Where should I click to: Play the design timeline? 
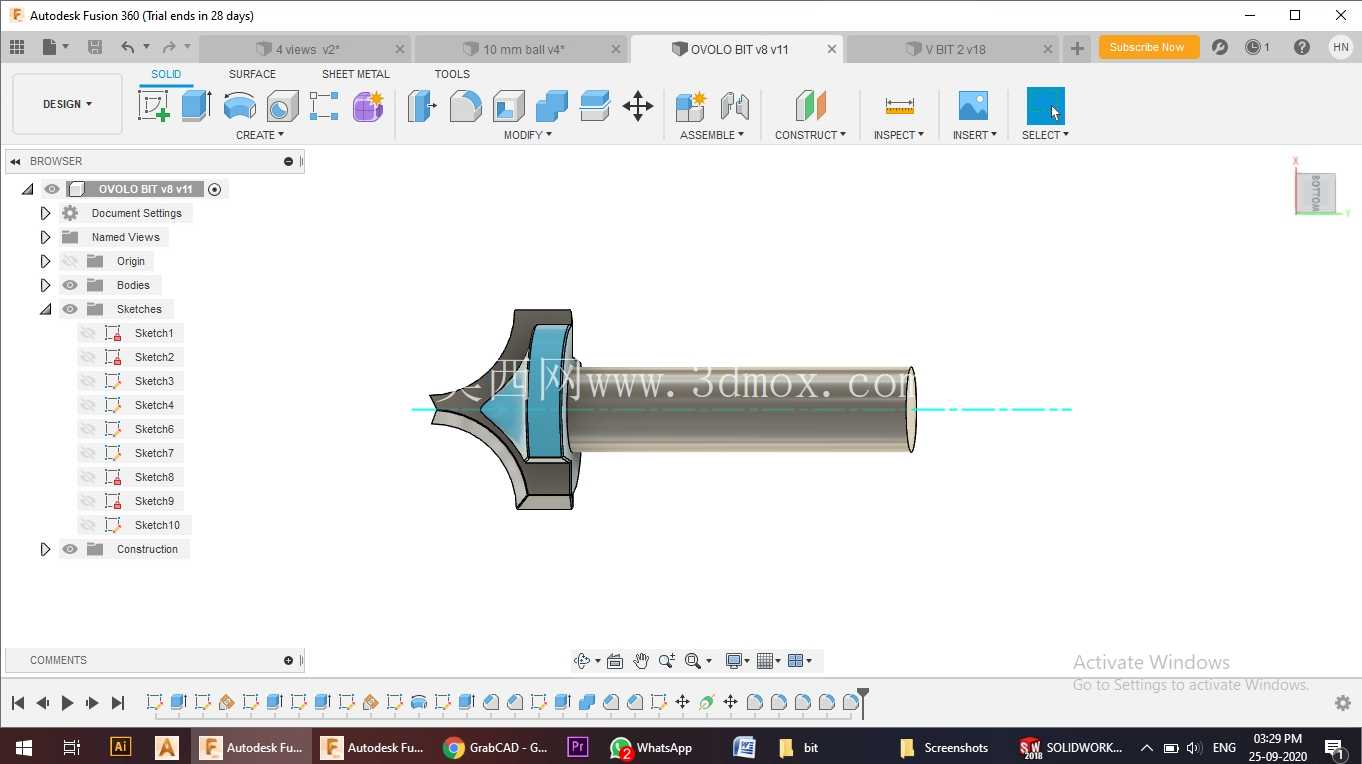coord(67,703)
